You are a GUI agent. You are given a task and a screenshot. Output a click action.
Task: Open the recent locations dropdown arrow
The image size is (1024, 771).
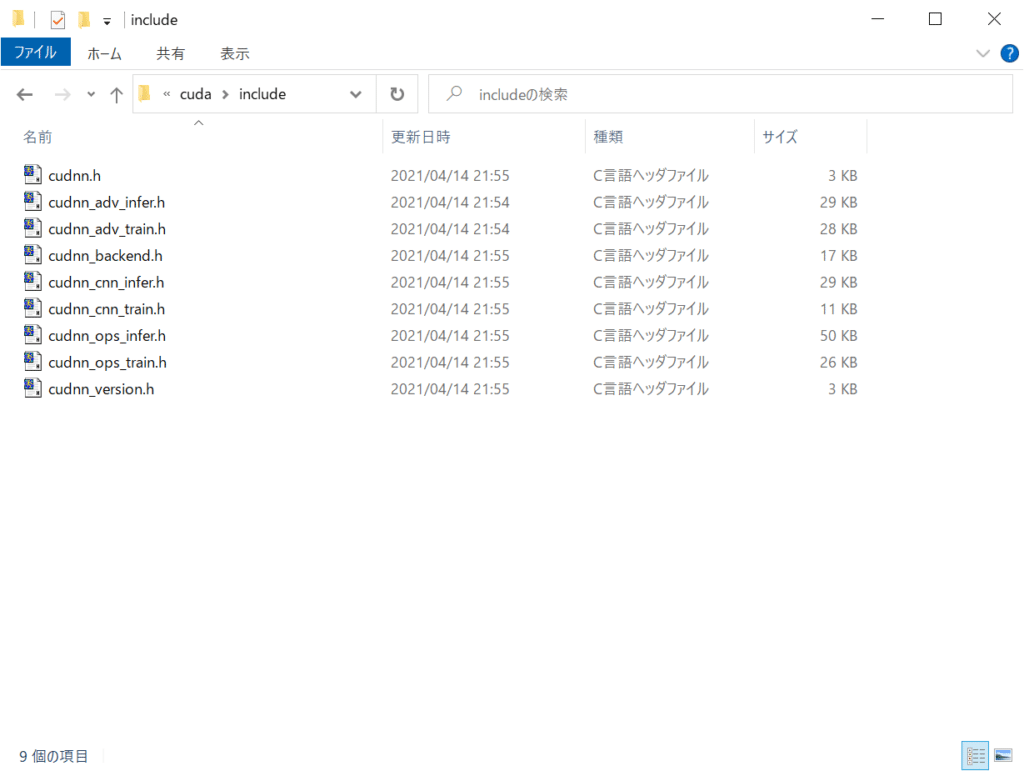tap(91, 94)
